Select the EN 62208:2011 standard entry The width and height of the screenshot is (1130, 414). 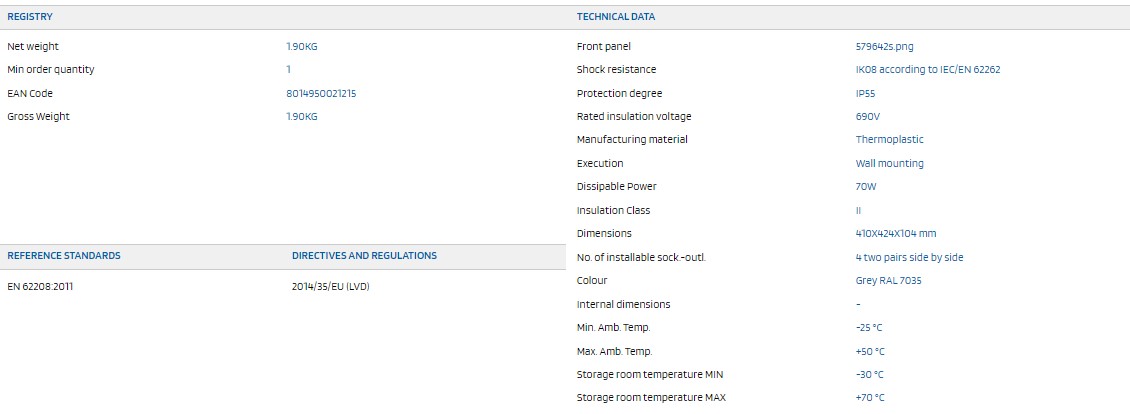[40, 286]
